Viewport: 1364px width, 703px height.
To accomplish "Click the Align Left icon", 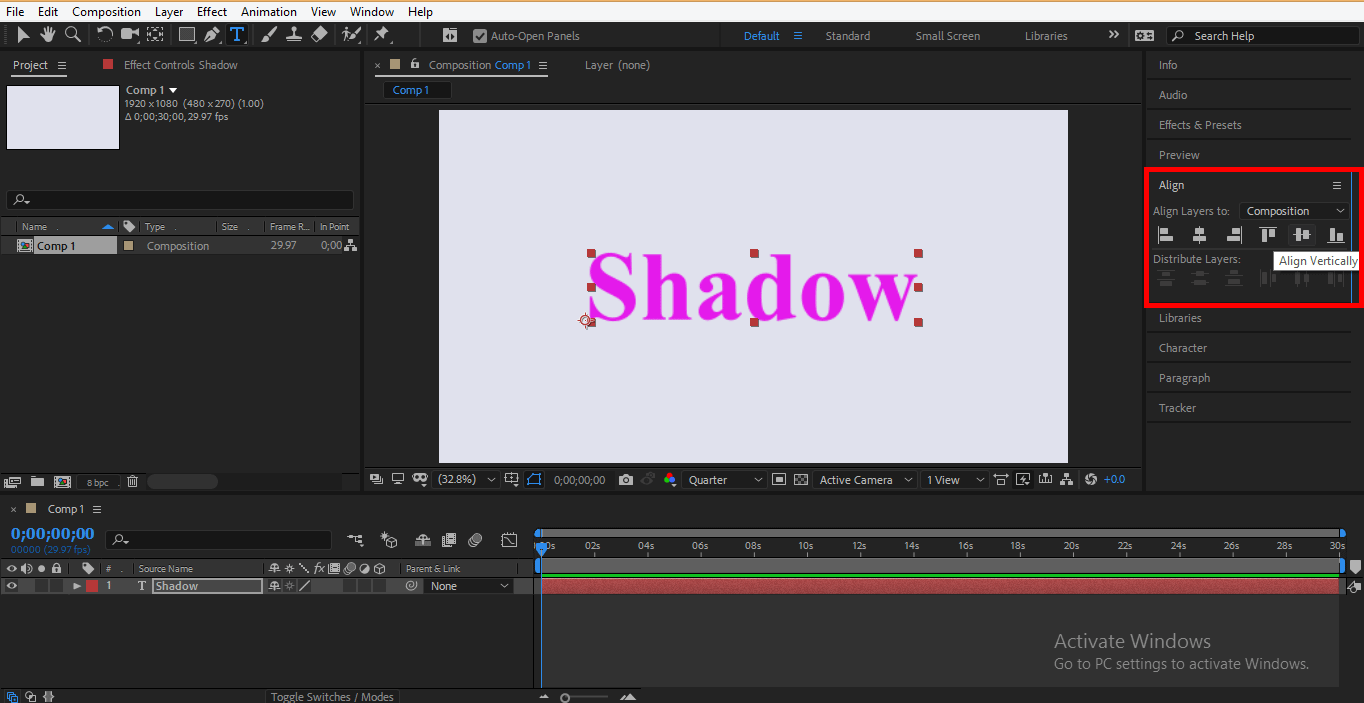I will point(1166,235).
